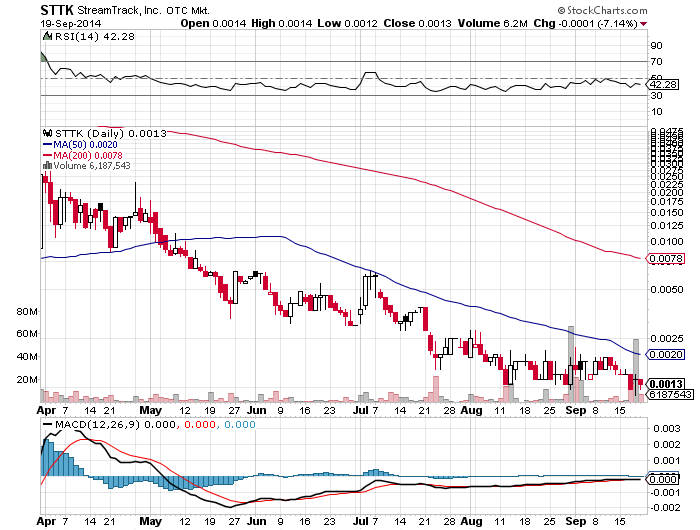Click the -0.002 MACD axis label
Viewport: 700px width, 530px height.
click(x=665, y=508)
